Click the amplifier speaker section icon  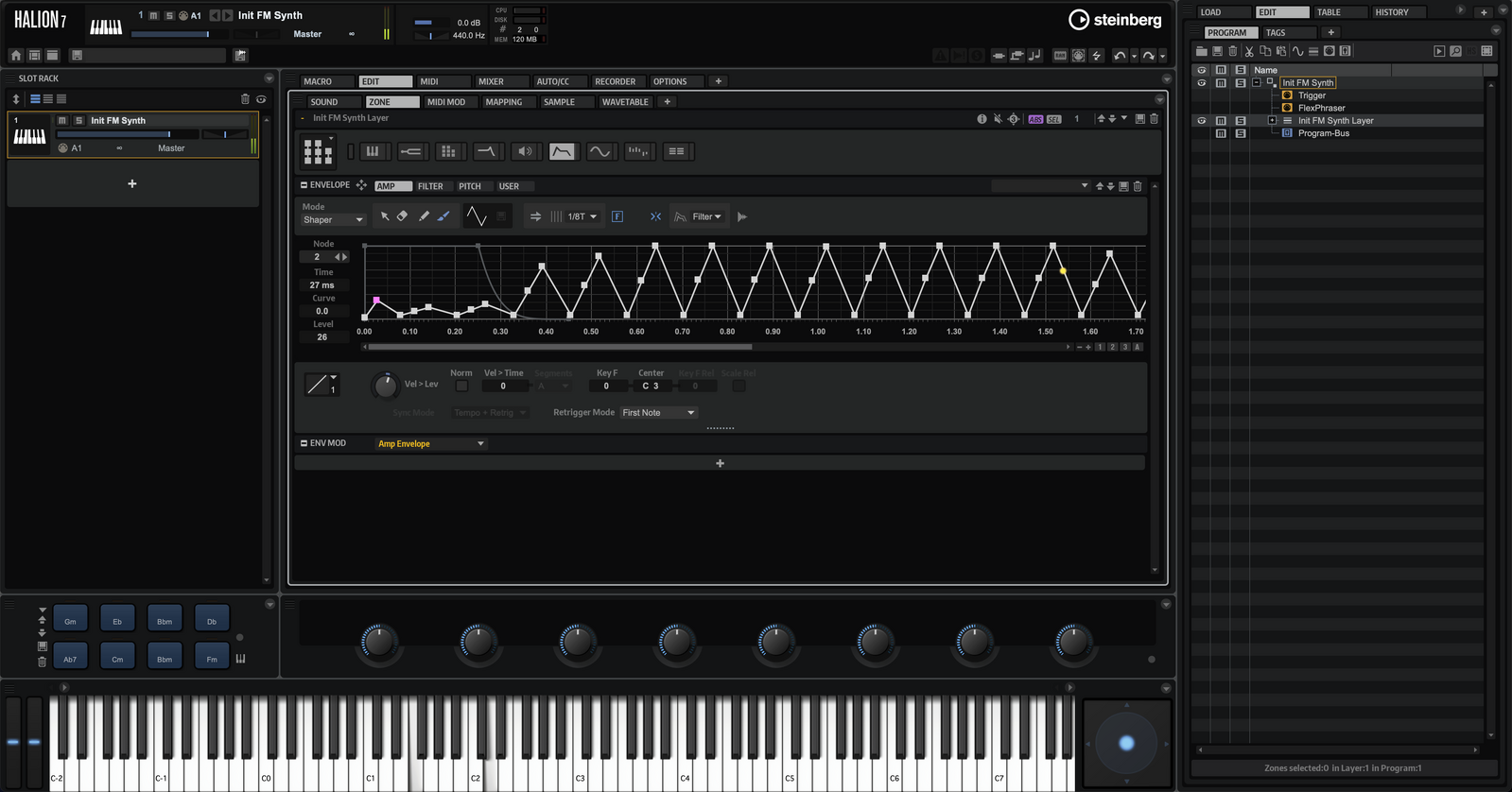pos(525,151)
